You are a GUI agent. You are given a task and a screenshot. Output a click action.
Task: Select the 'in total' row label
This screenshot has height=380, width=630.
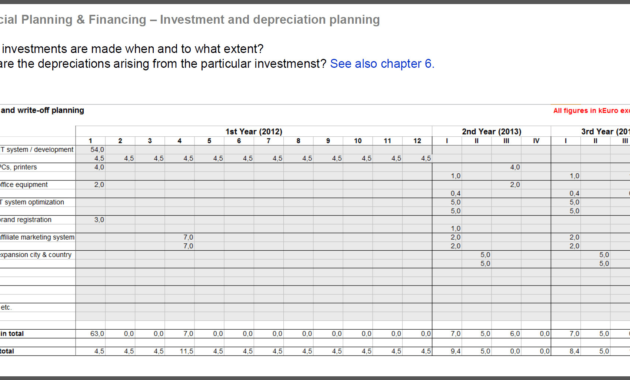click(12, 334)
